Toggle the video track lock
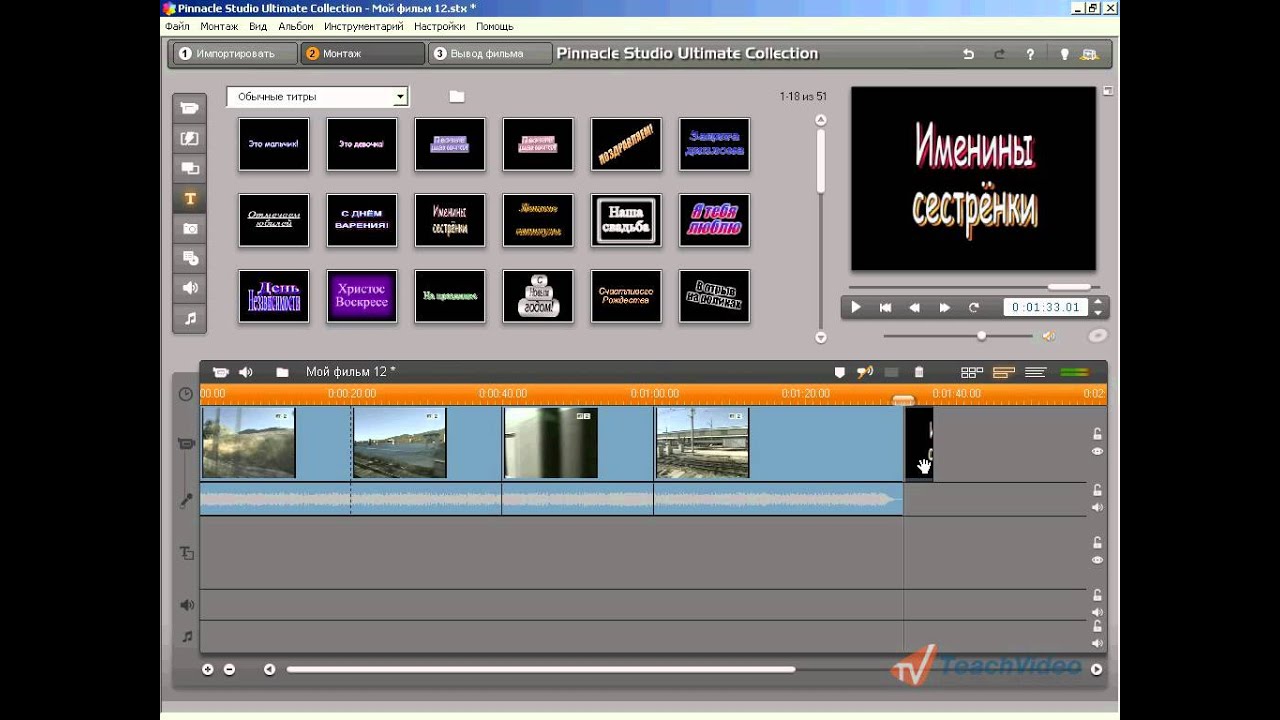Screen dimensions: 1280x720 point(1097,433)
